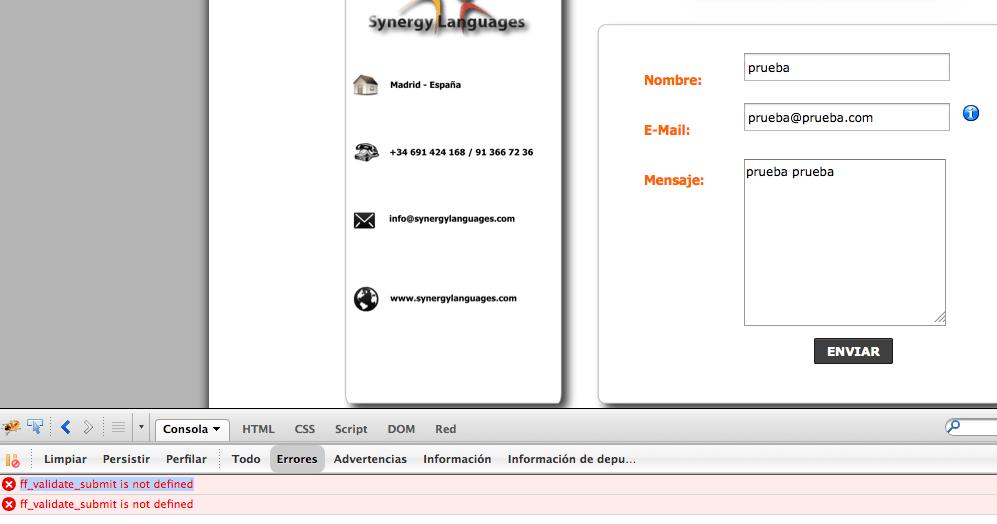Filter by Información de depuración
This screenshot has height=524, width=997.
click(x=572, y=459)
